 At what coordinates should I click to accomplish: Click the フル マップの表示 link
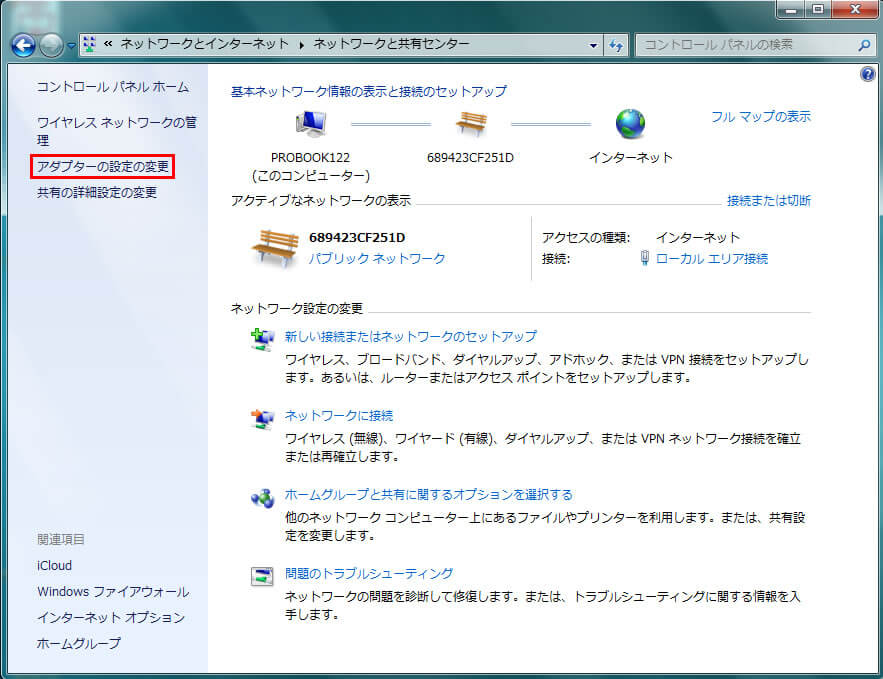coord(760,117)
